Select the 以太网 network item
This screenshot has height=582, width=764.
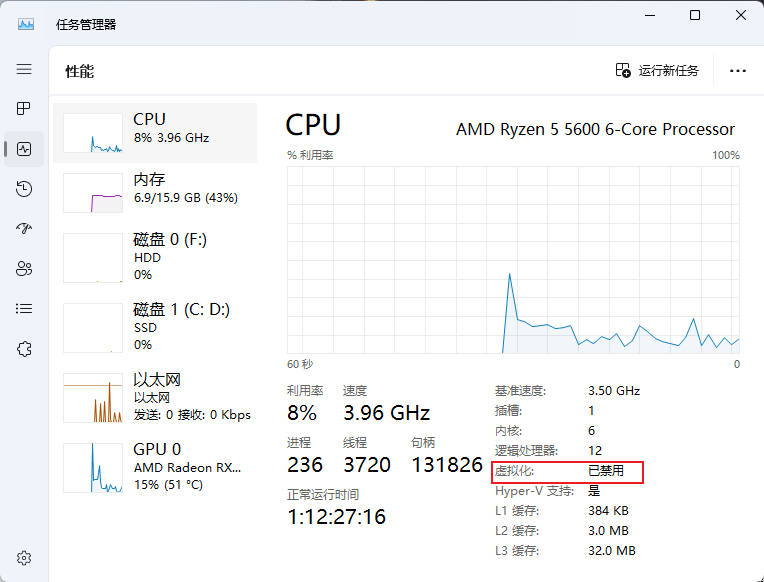point(155,397)
